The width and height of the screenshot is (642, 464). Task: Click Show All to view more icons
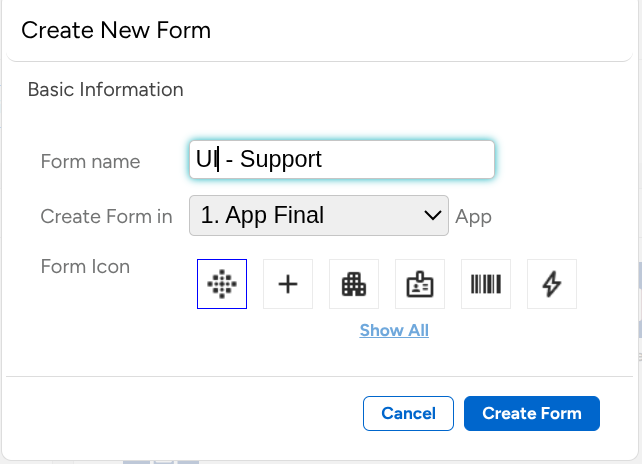click(394, 330)
